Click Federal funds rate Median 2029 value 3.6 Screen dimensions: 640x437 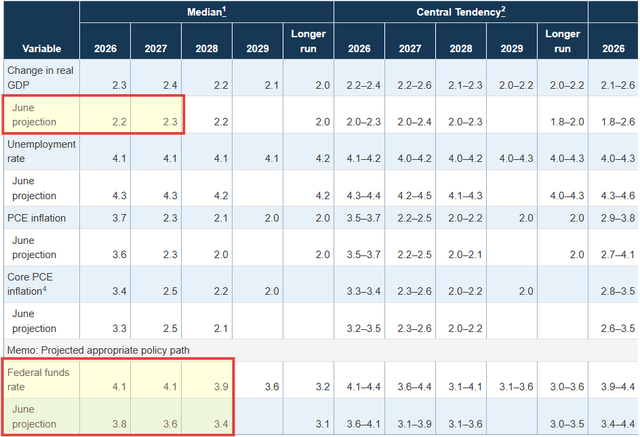pyautogui.click(x=272, y=386)
